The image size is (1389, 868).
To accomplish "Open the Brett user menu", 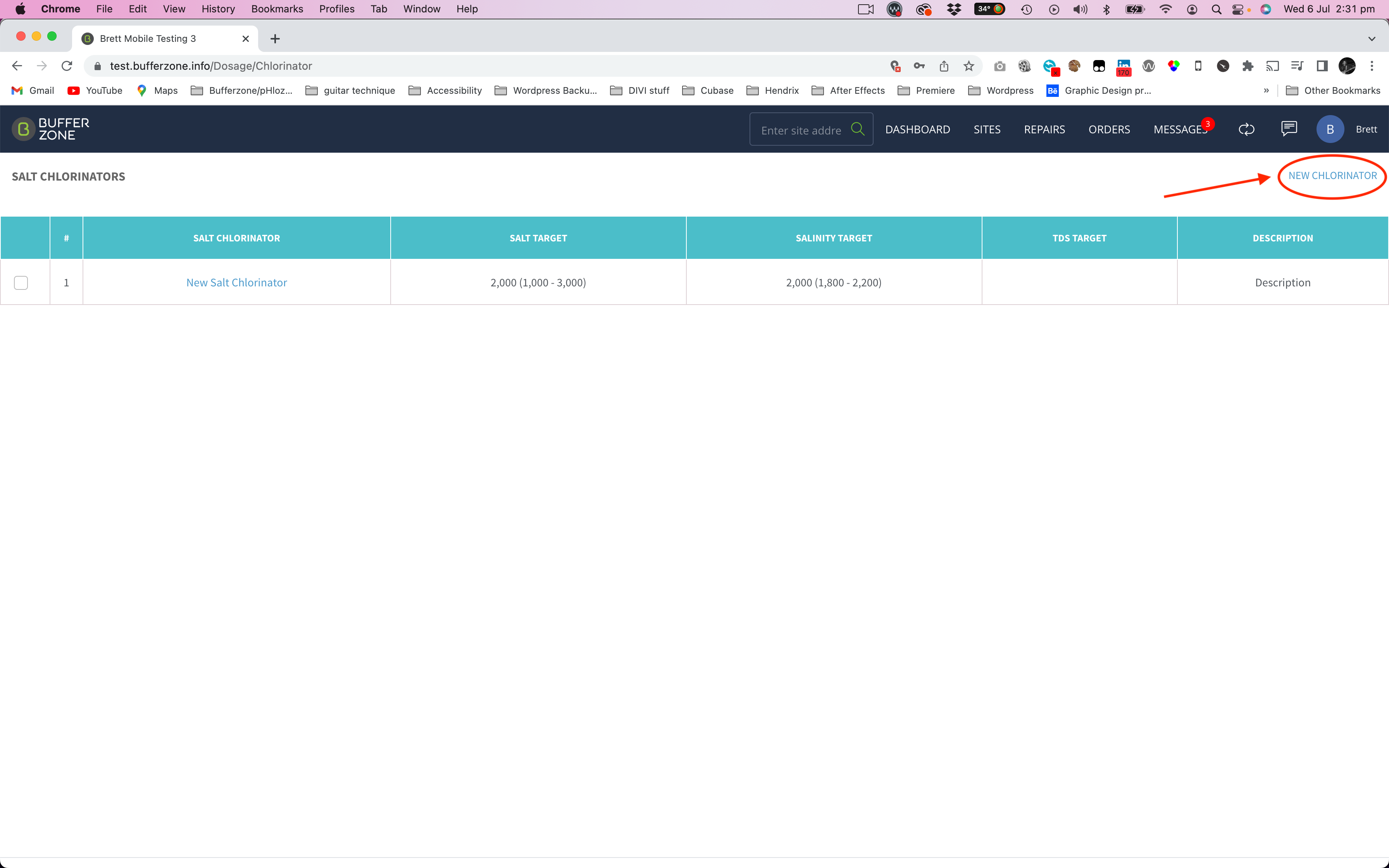I will pyautogui.click(x=1366, y=129).
